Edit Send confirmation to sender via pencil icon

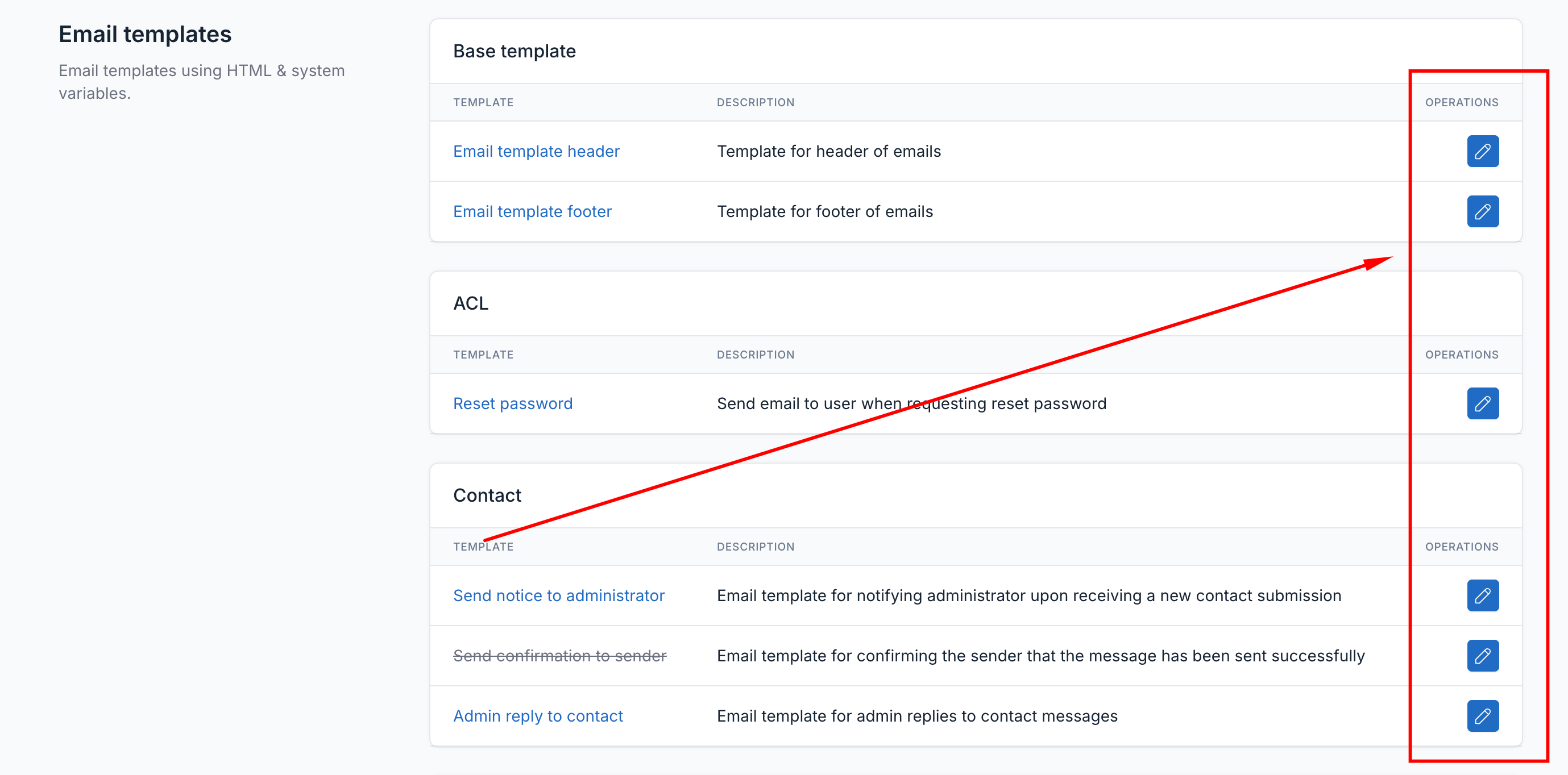(1482, 656)
